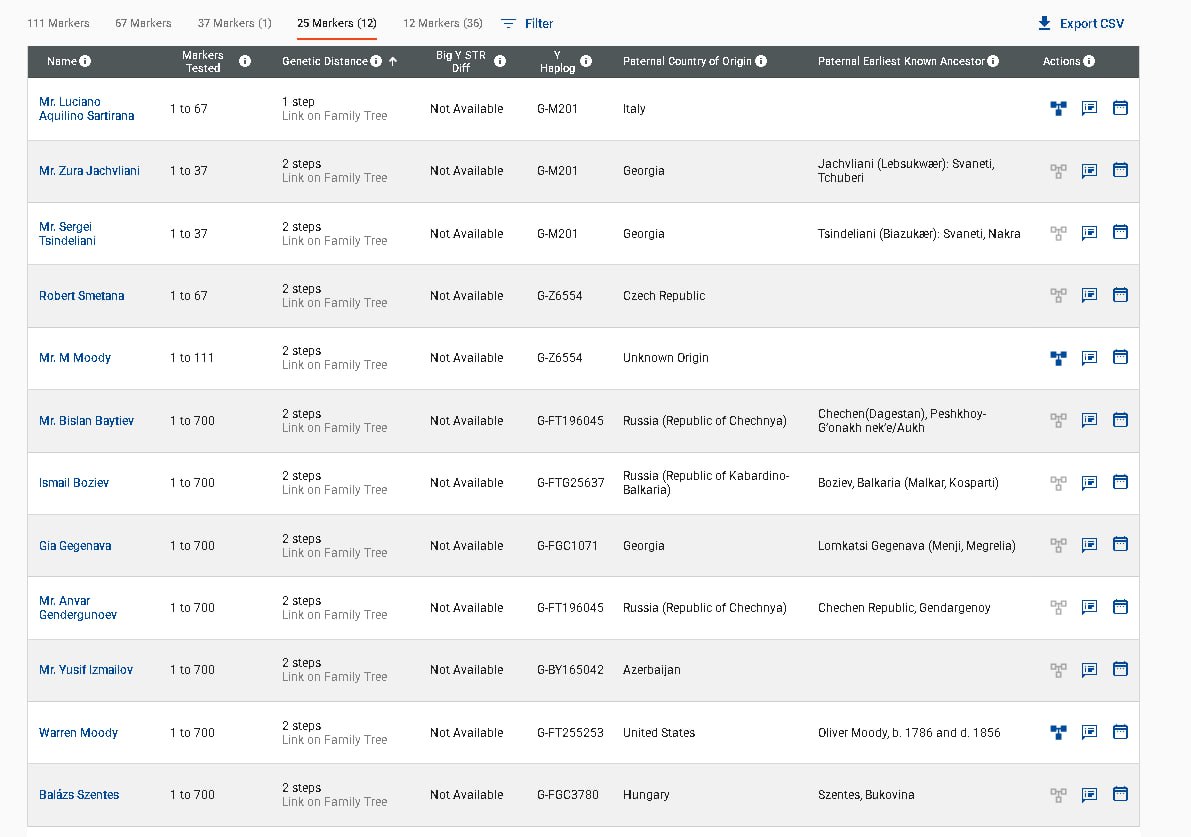Click info icon beside Genetic Distance header
This screenshot has width=1191, height=837.
click(x=376, y=61)
